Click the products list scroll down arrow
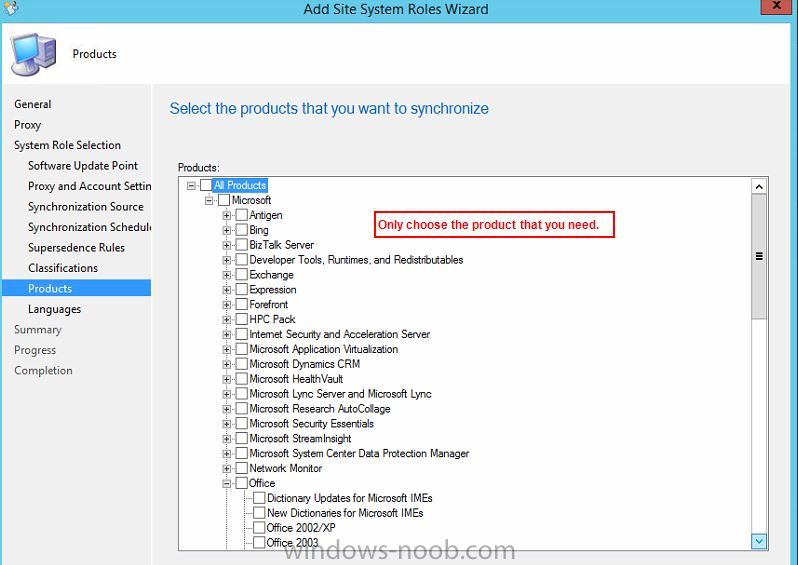This screenshot has width=798, height=565. [759, 541]
